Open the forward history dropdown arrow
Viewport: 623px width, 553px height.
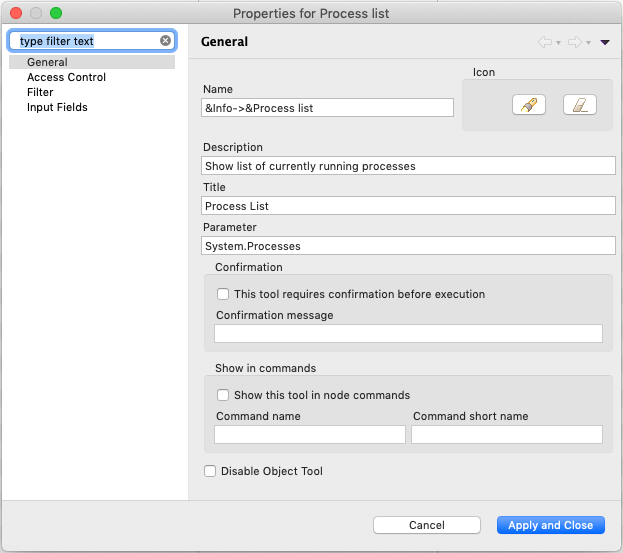click(x=588, y=43)
